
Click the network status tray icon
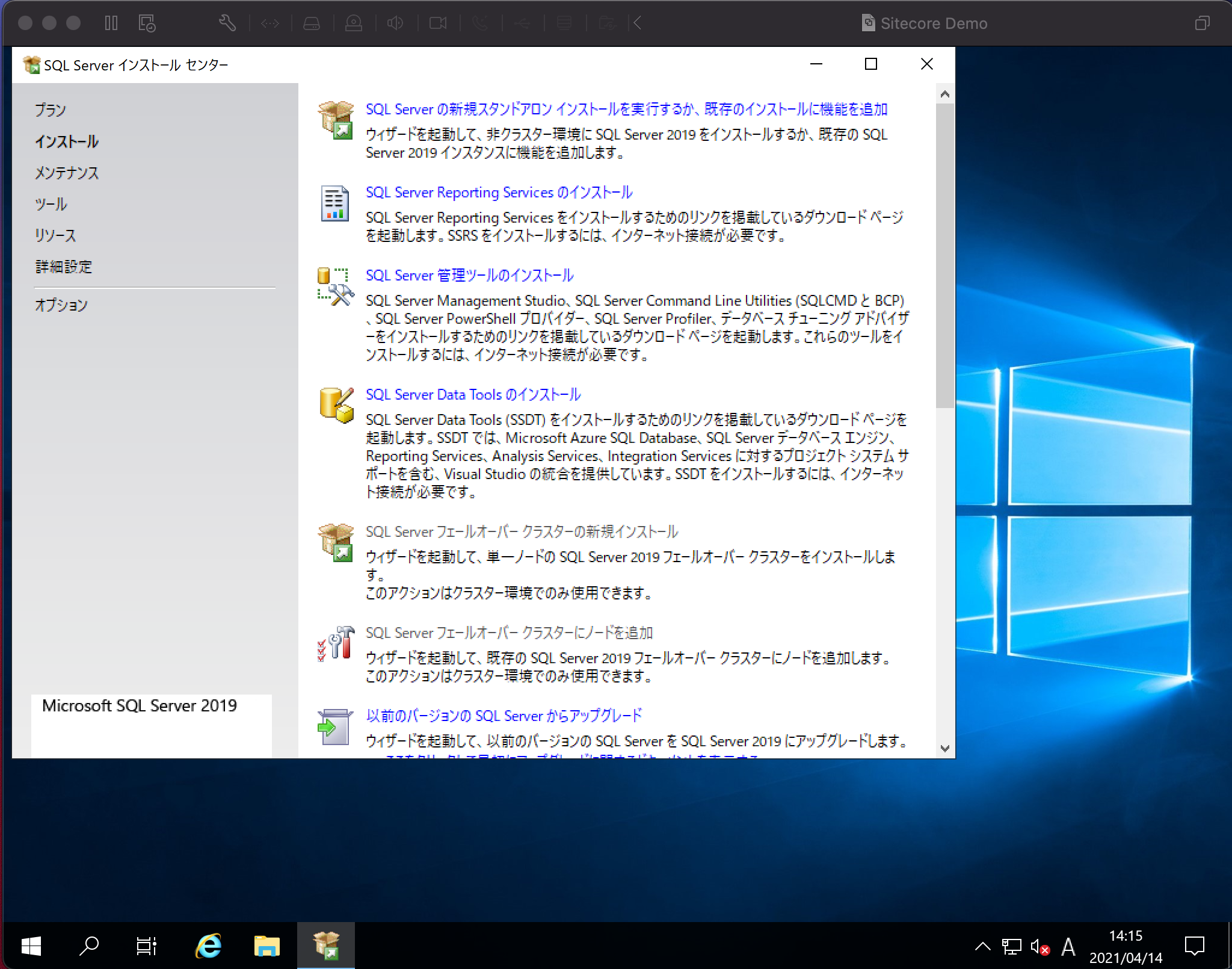pos(1011,947)
